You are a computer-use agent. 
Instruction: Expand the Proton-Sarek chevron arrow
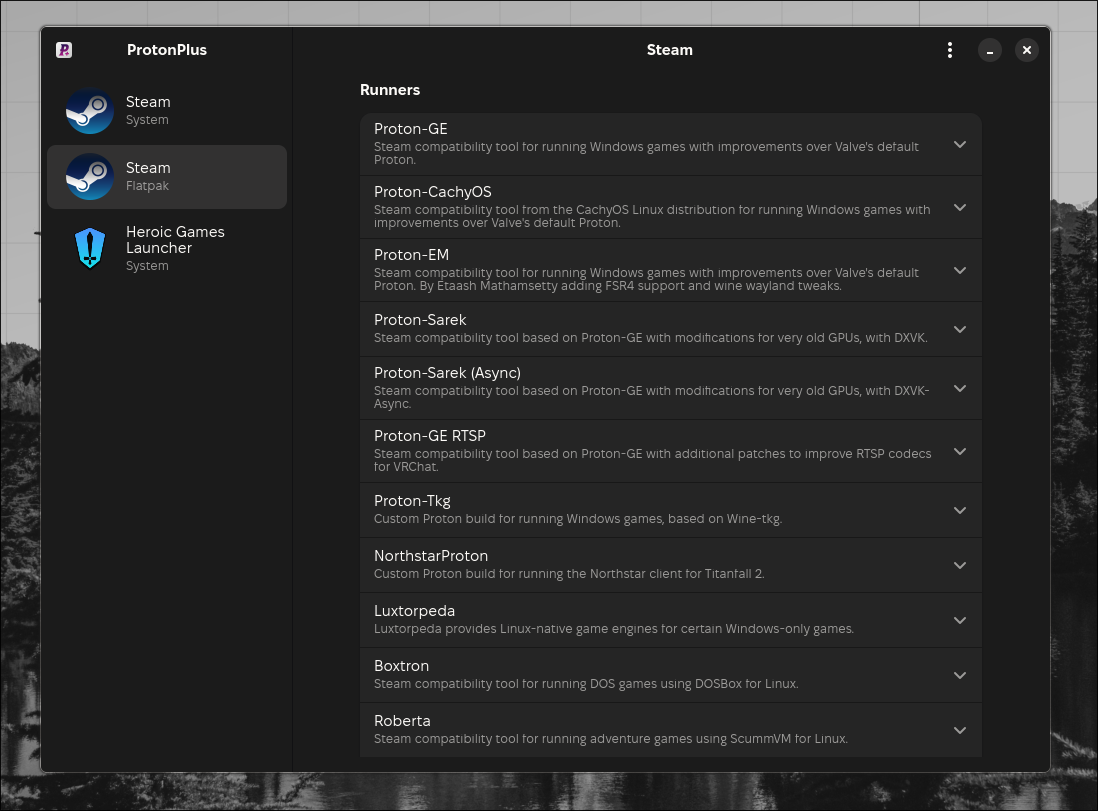[959, 329]
